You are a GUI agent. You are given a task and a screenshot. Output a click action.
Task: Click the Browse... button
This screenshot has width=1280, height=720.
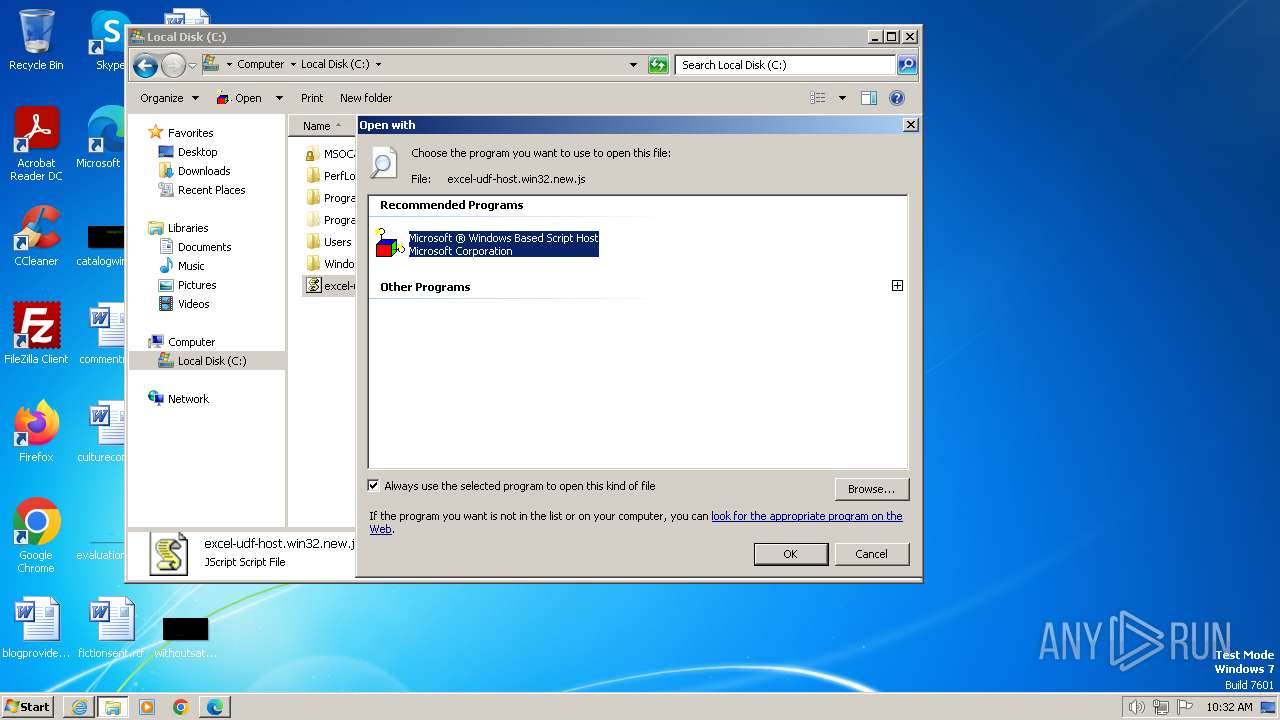[x=872, y=489]
